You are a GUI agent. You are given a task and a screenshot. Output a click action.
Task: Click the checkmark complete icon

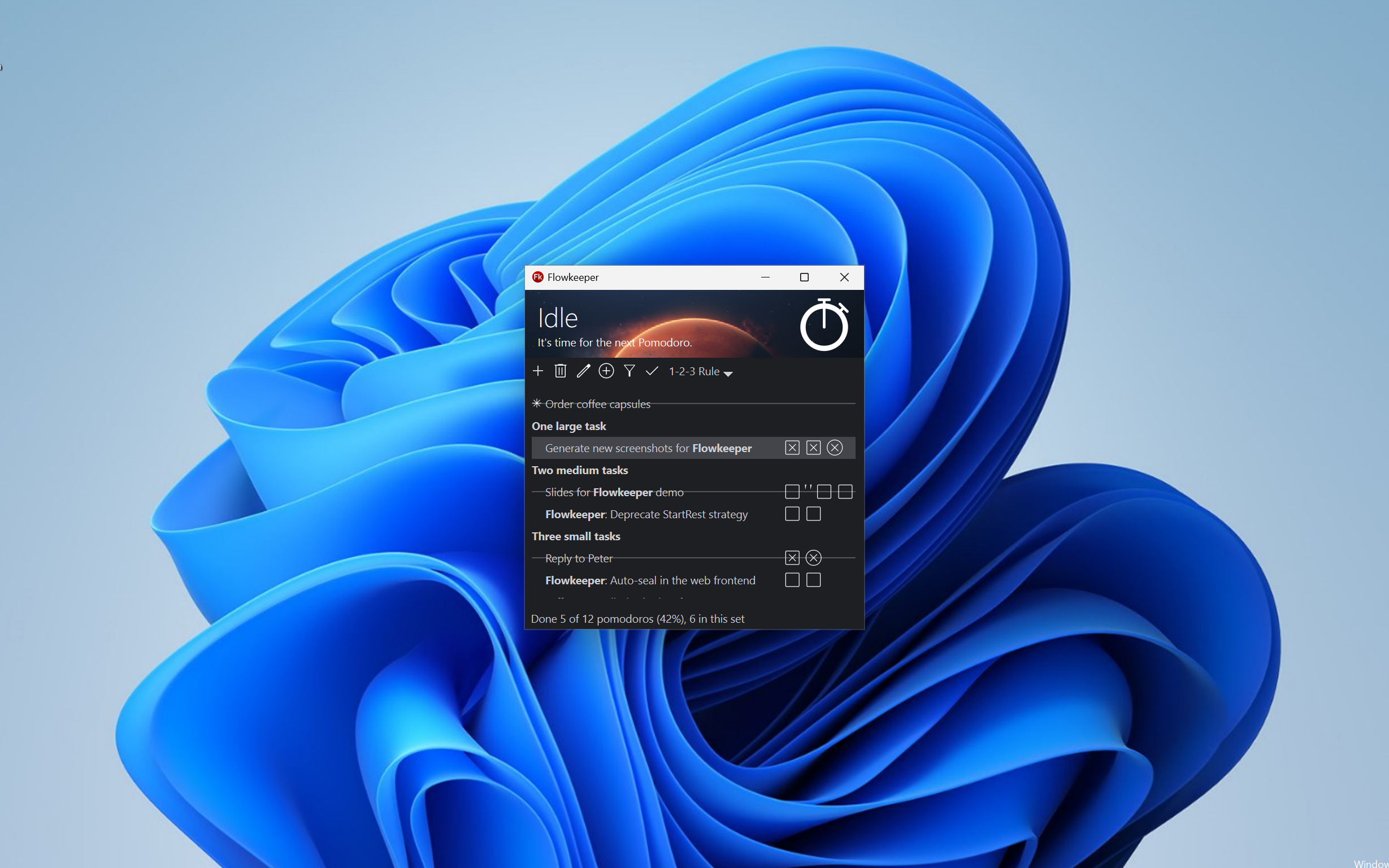(652, 371)
